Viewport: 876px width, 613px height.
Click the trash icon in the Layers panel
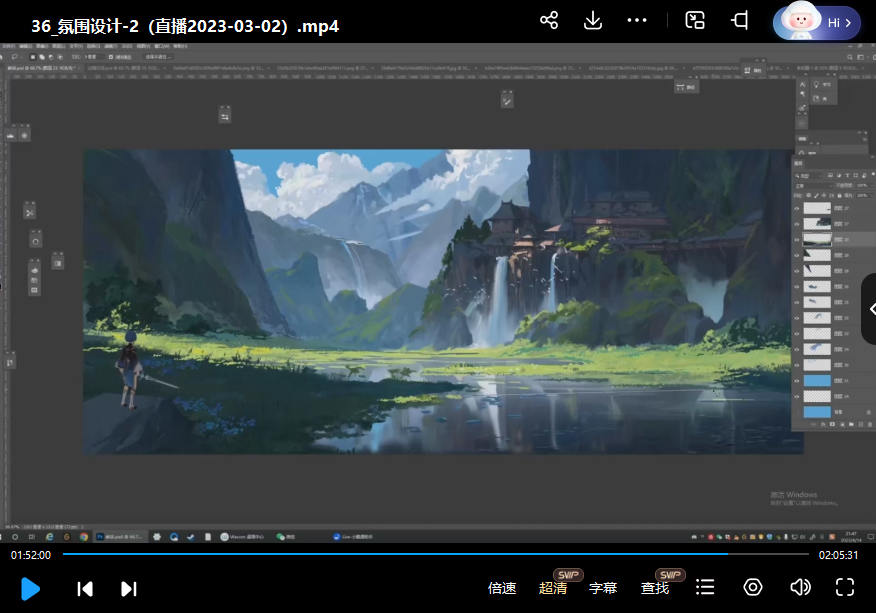click(869, 425)
